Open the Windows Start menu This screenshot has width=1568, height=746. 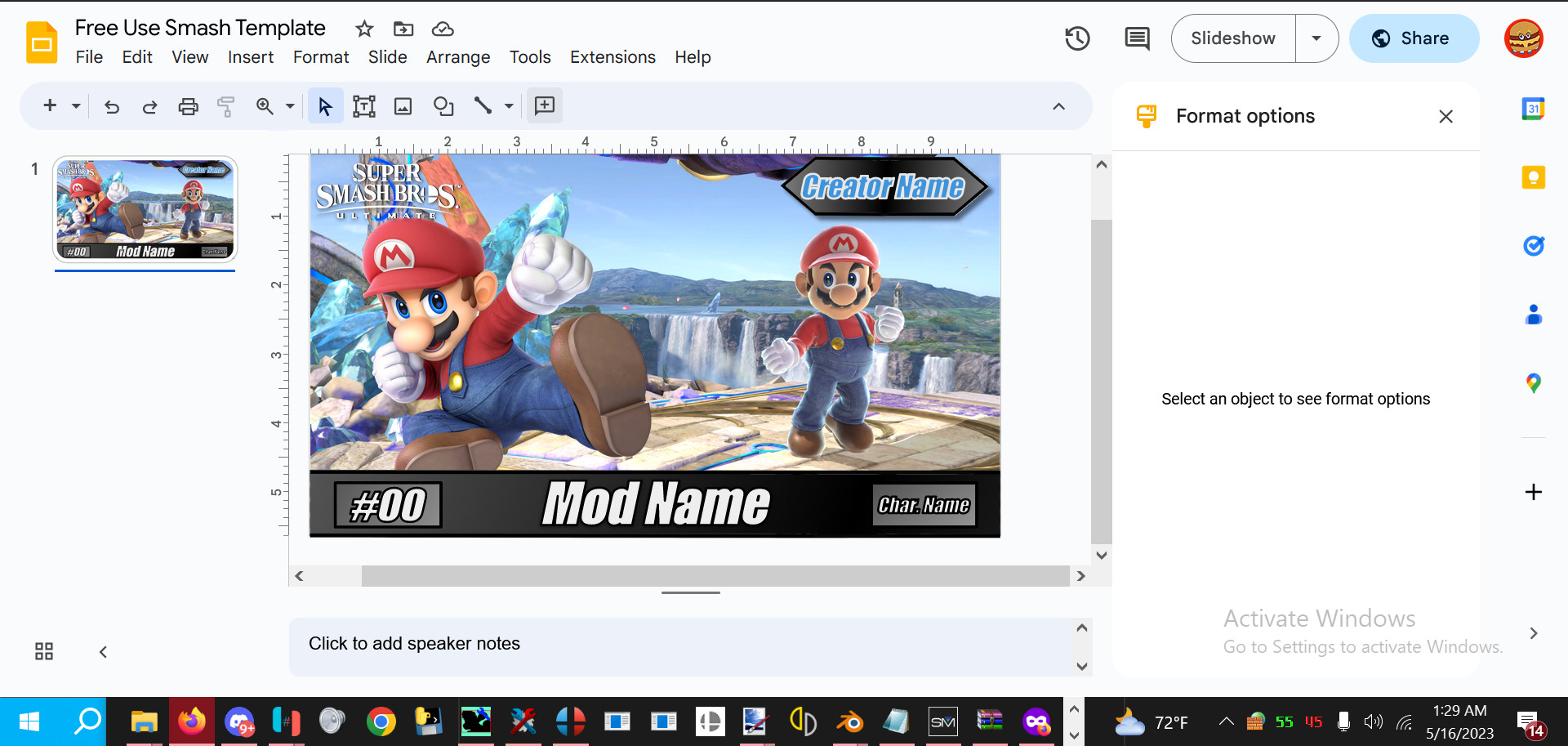[x=29, y=721]
